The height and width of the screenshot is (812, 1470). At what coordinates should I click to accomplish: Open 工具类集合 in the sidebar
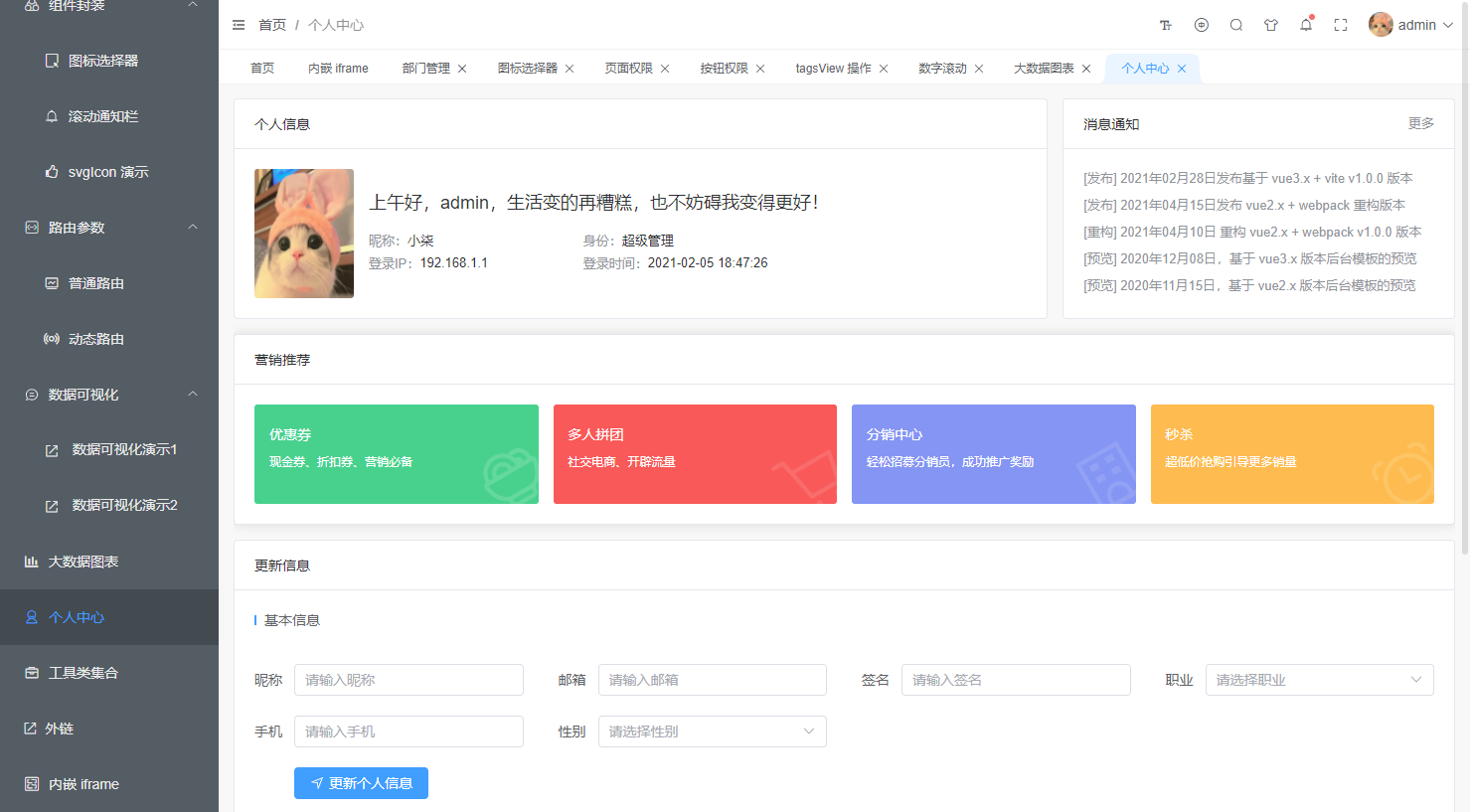pos(109,673)
